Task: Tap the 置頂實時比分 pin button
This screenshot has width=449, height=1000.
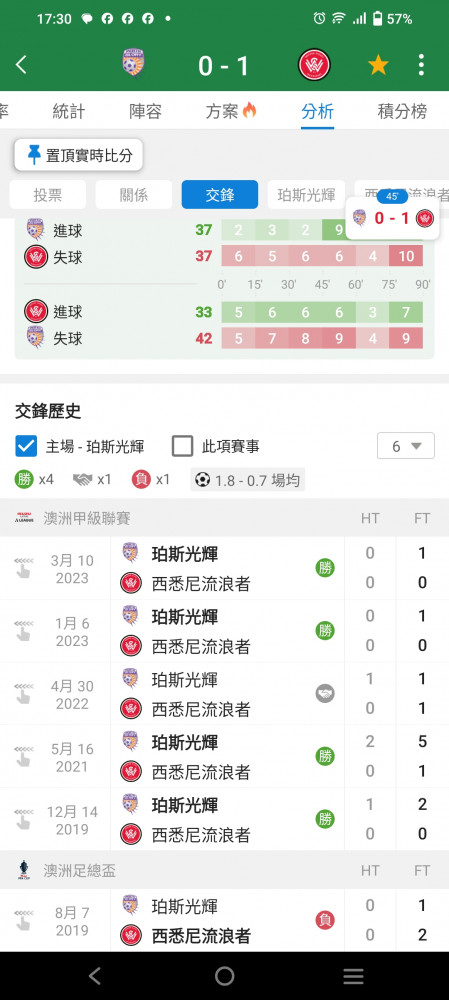Action: tap(78, 155)
